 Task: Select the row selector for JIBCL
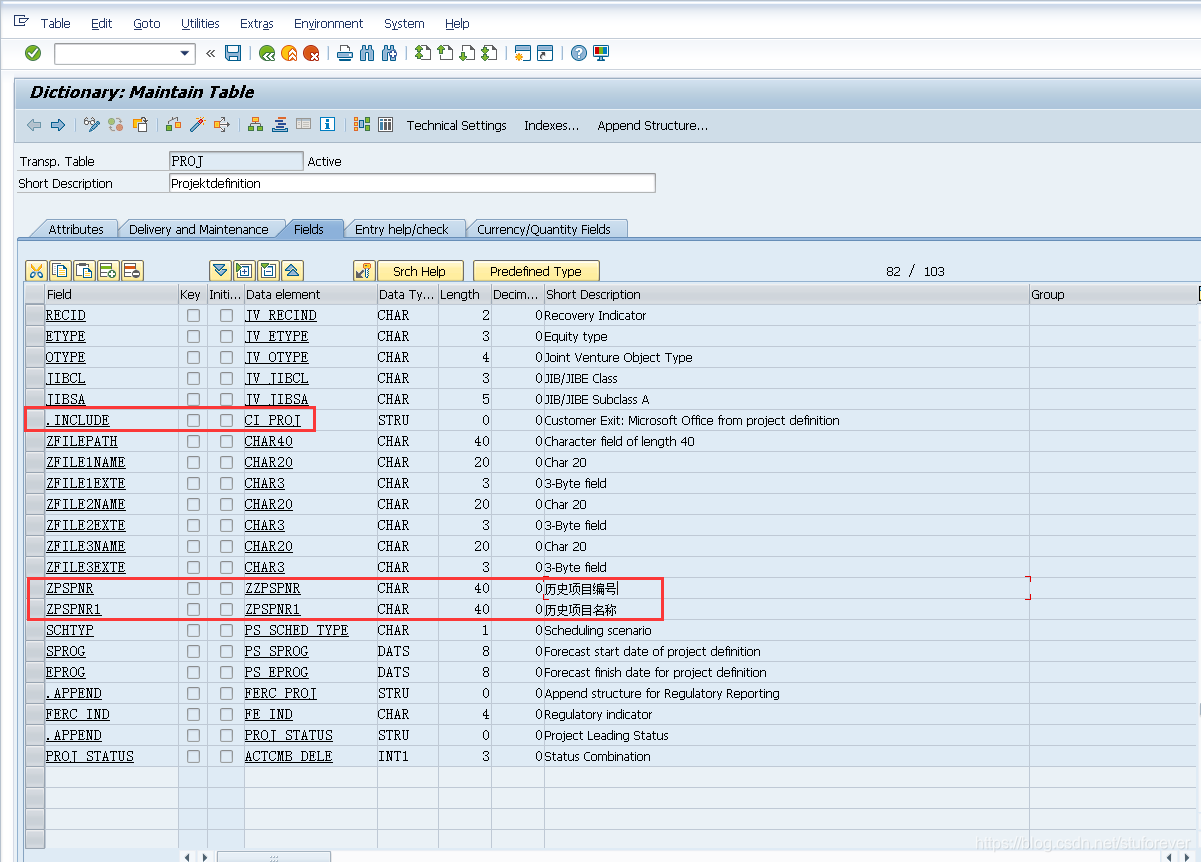click(35, 378)
